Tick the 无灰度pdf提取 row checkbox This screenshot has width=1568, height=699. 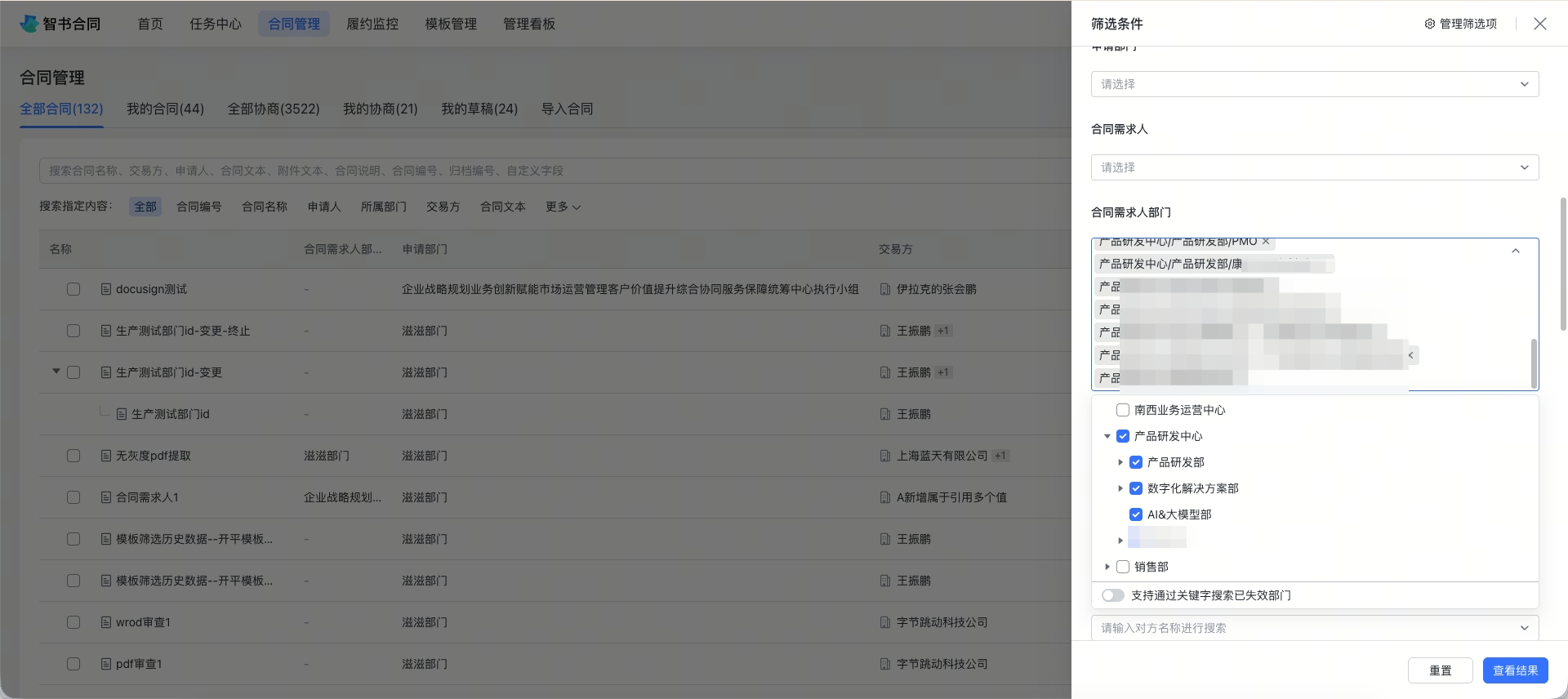[x=73, y=456]
